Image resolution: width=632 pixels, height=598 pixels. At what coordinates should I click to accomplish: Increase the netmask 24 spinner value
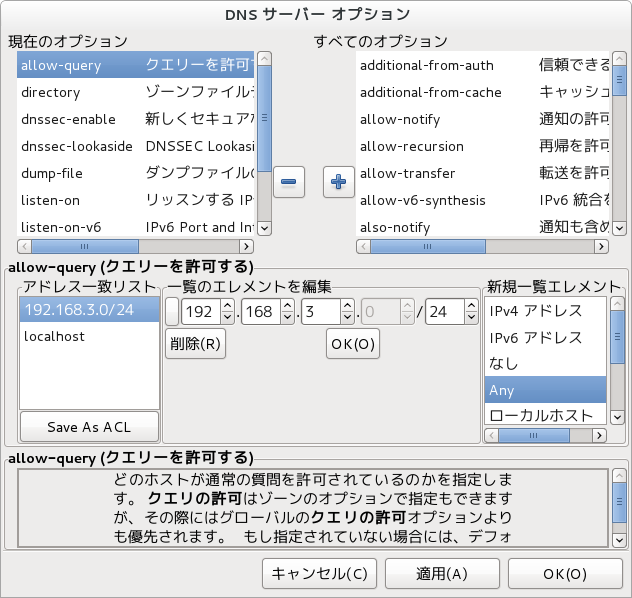pos(470,306)
